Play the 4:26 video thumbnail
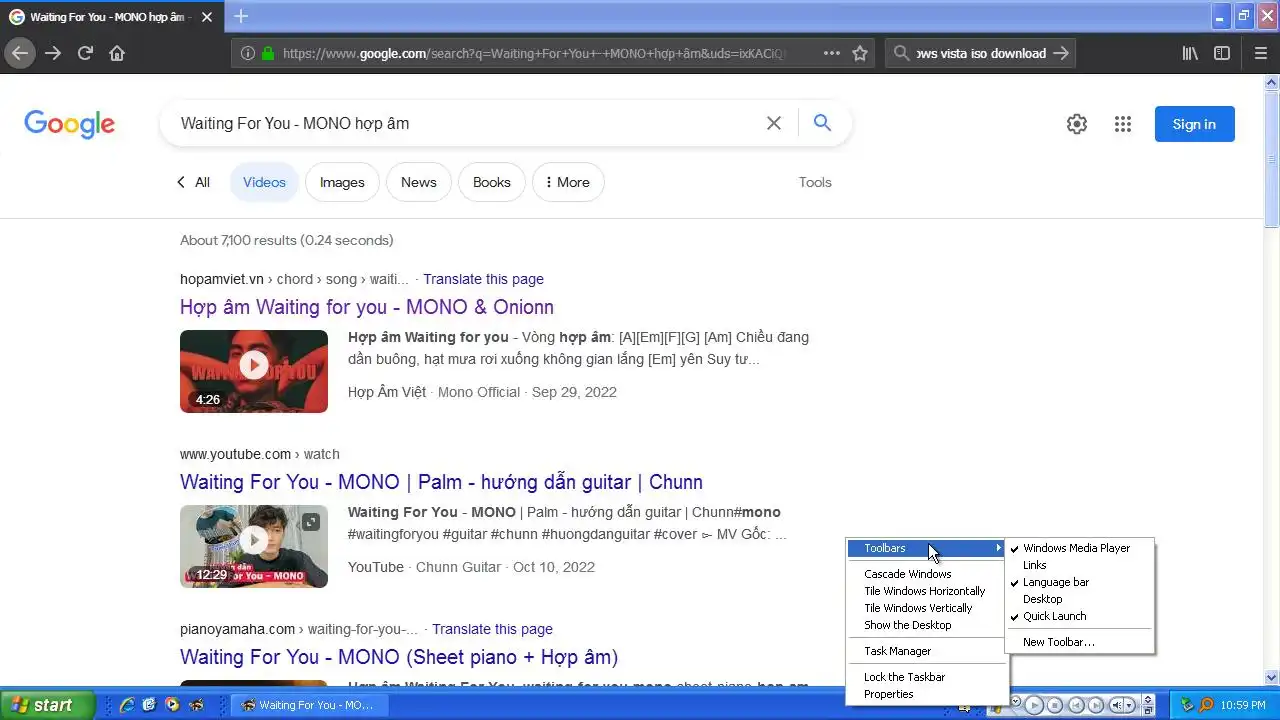This screenshot has height=720, width=1280. [254, 371]
